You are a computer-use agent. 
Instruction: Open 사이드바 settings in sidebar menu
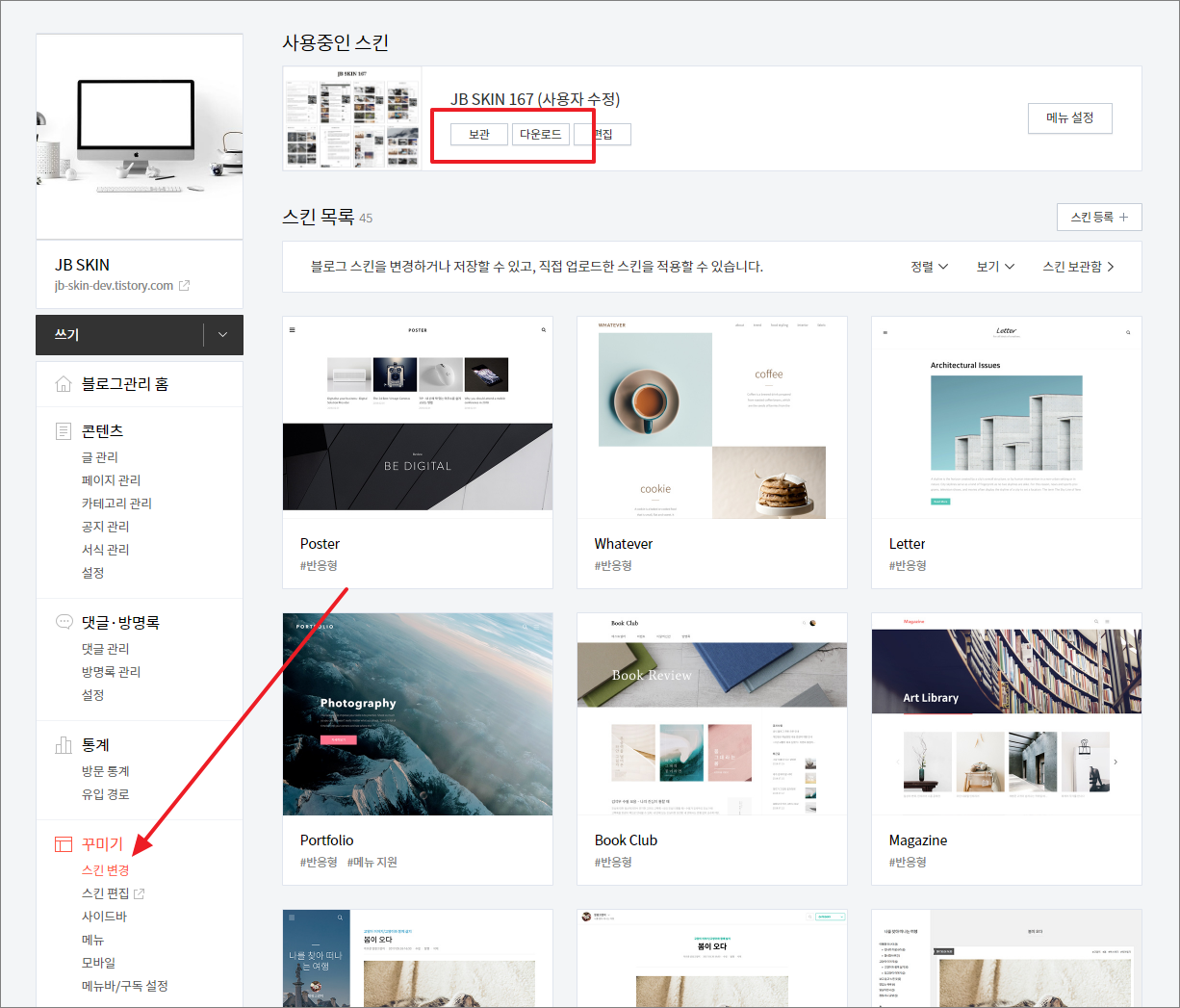104,917
